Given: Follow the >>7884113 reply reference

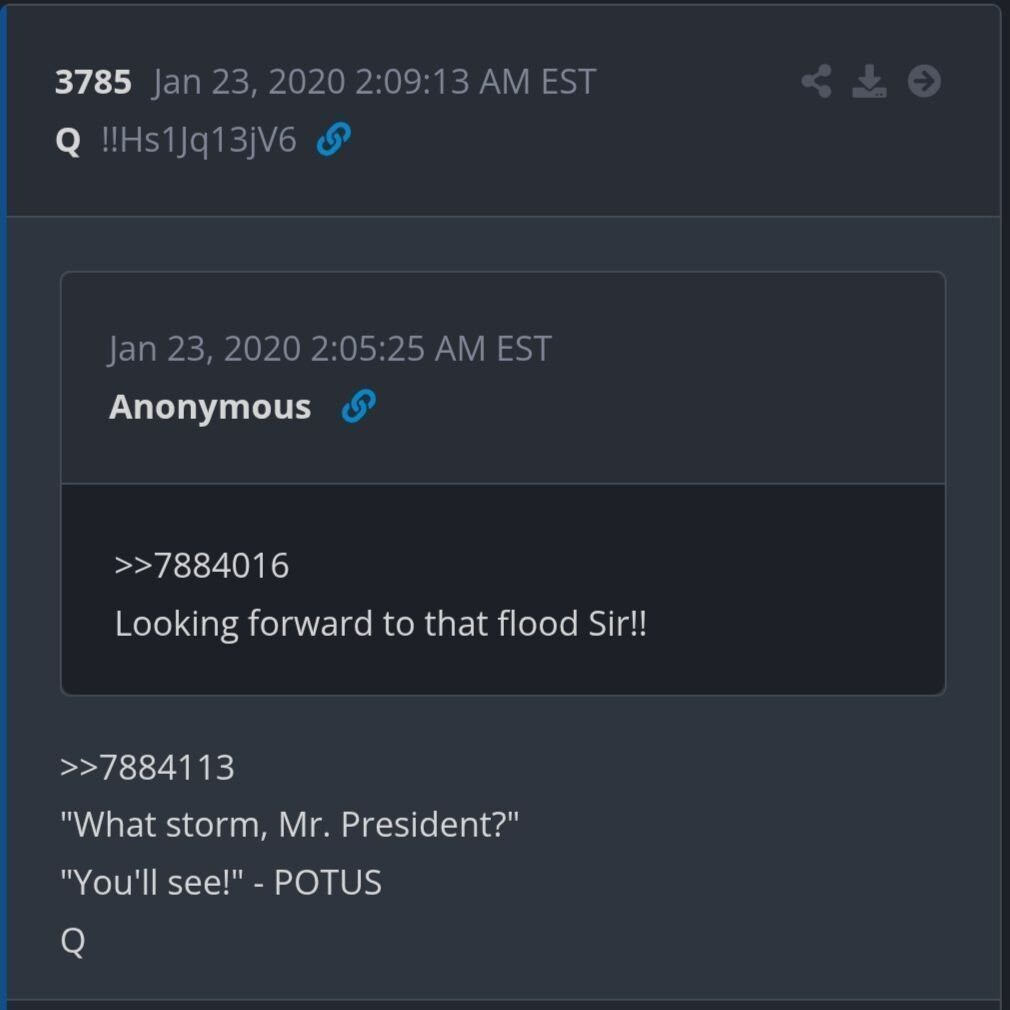Looking at the screenshot, I should tap(147, 768).
